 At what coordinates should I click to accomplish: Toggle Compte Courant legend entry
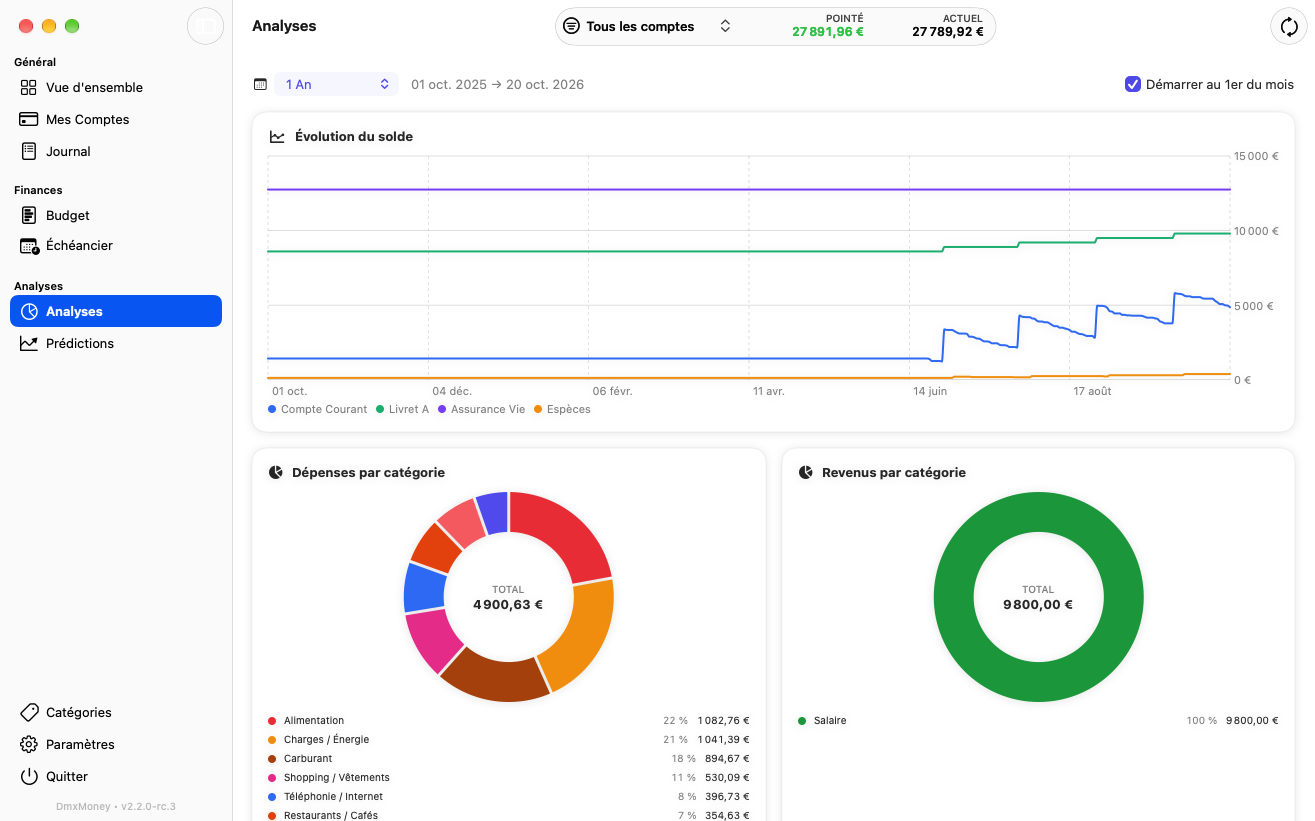coord(318,409)
